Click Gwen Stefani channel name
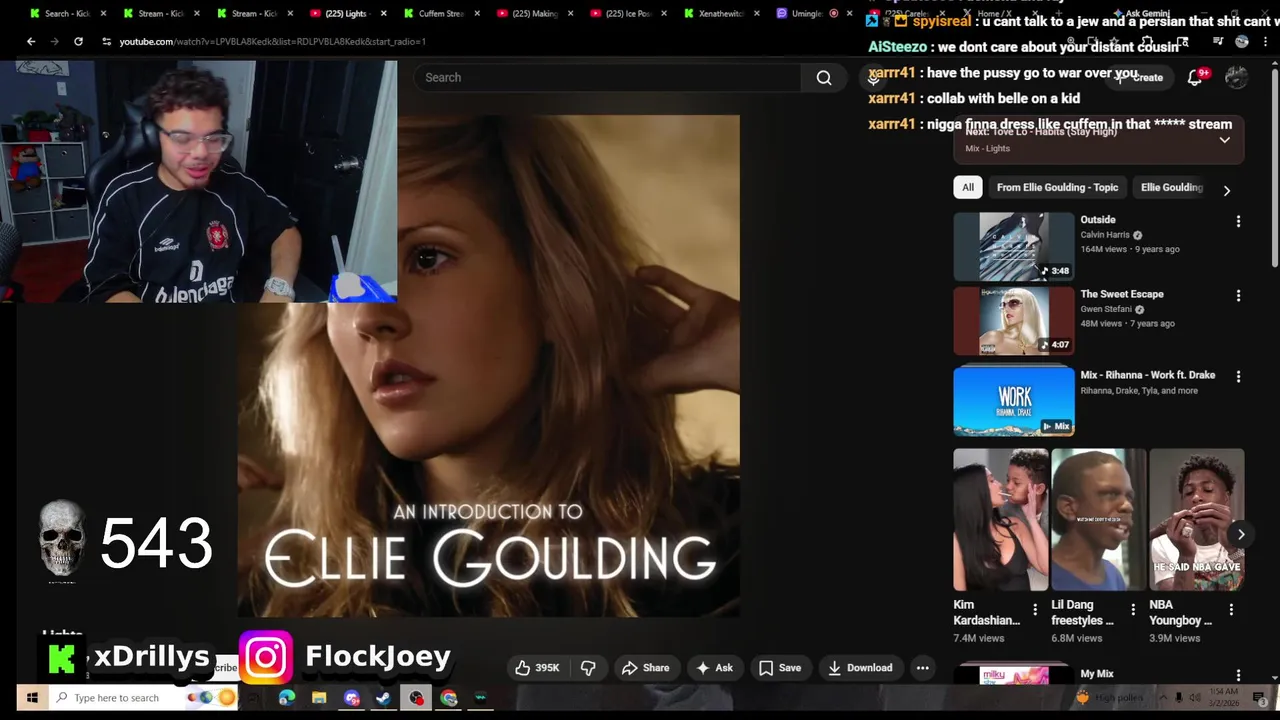 click(1105, 309)
